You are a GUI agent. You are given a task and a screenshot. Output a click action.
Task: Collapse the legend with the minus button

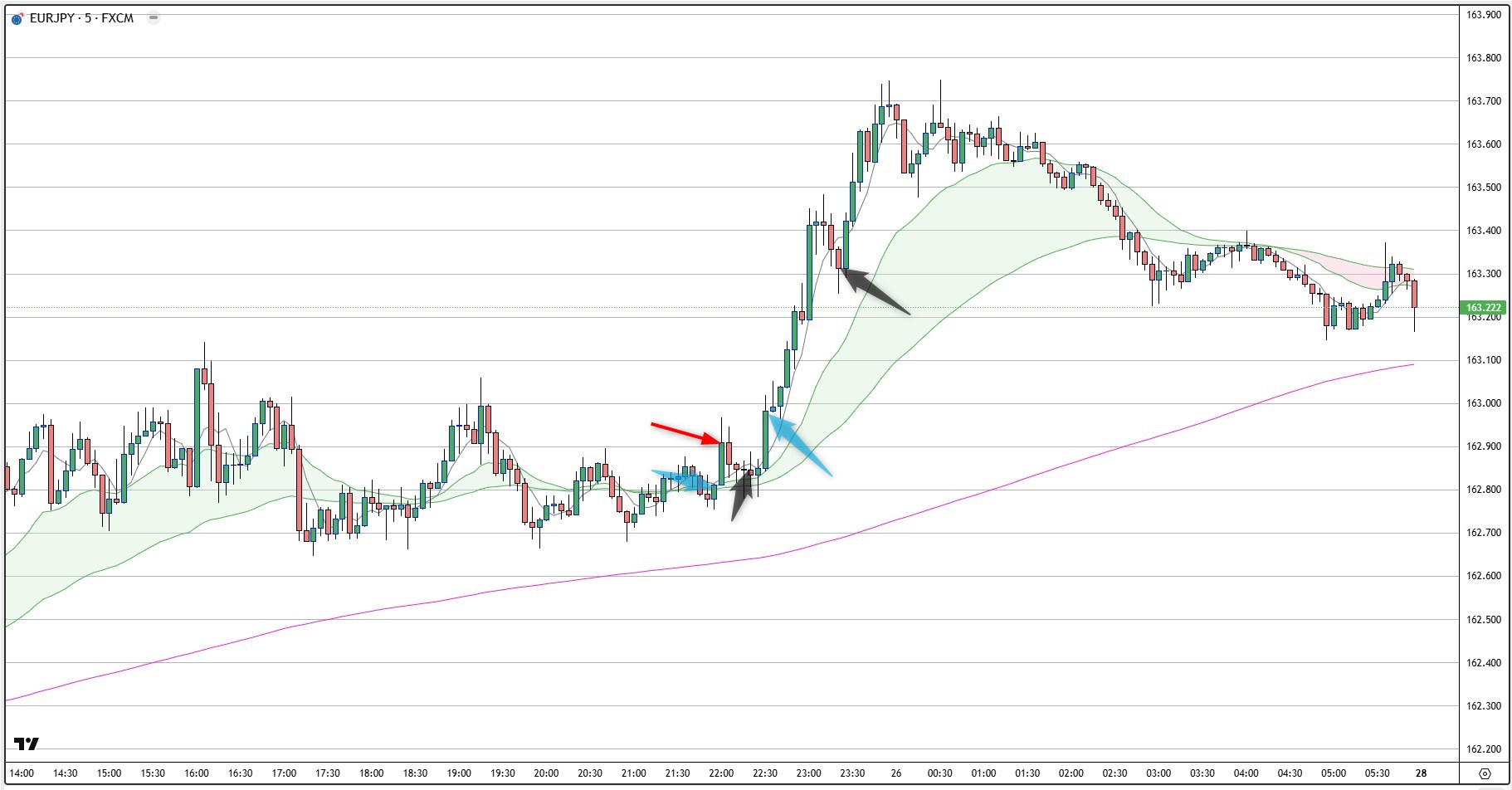[x=154, y=17]
